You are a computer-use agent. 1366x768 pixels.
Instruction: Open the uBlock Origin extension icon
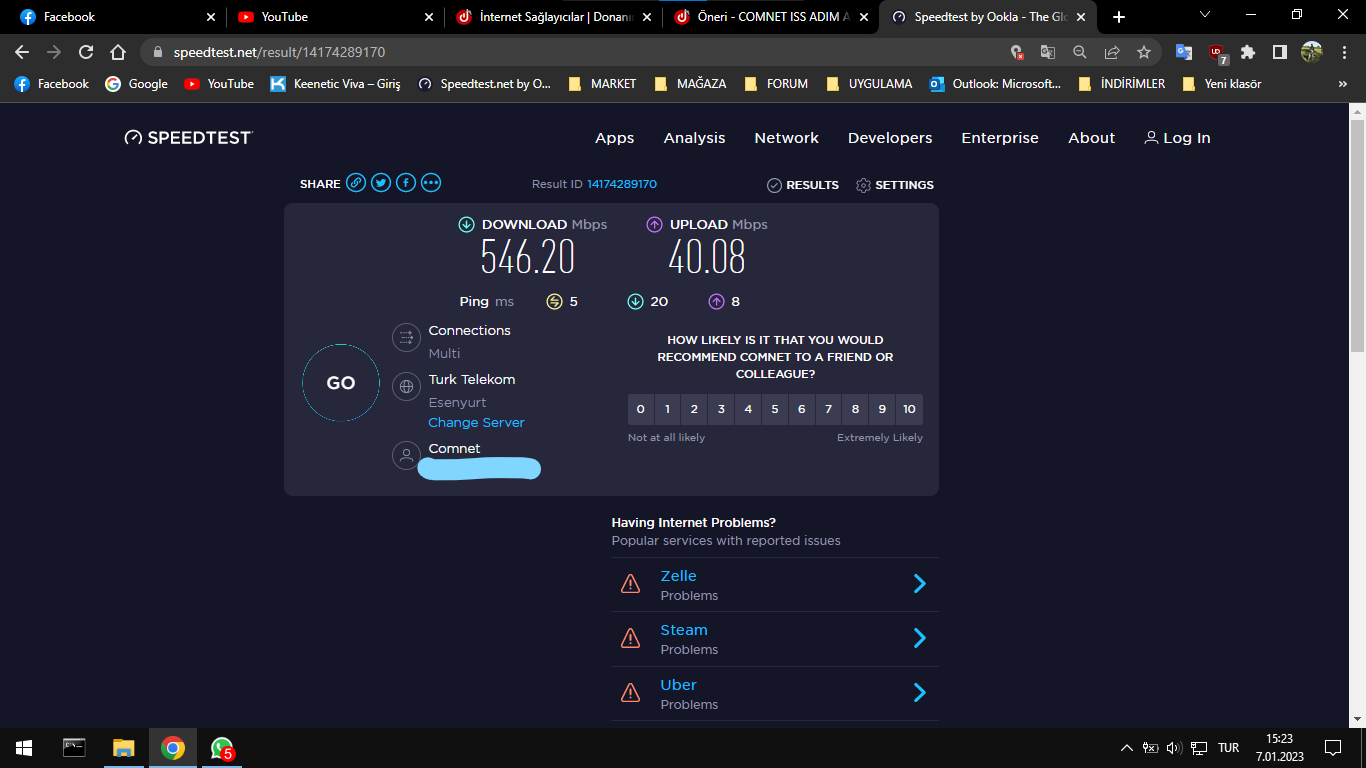(1216, 53)
